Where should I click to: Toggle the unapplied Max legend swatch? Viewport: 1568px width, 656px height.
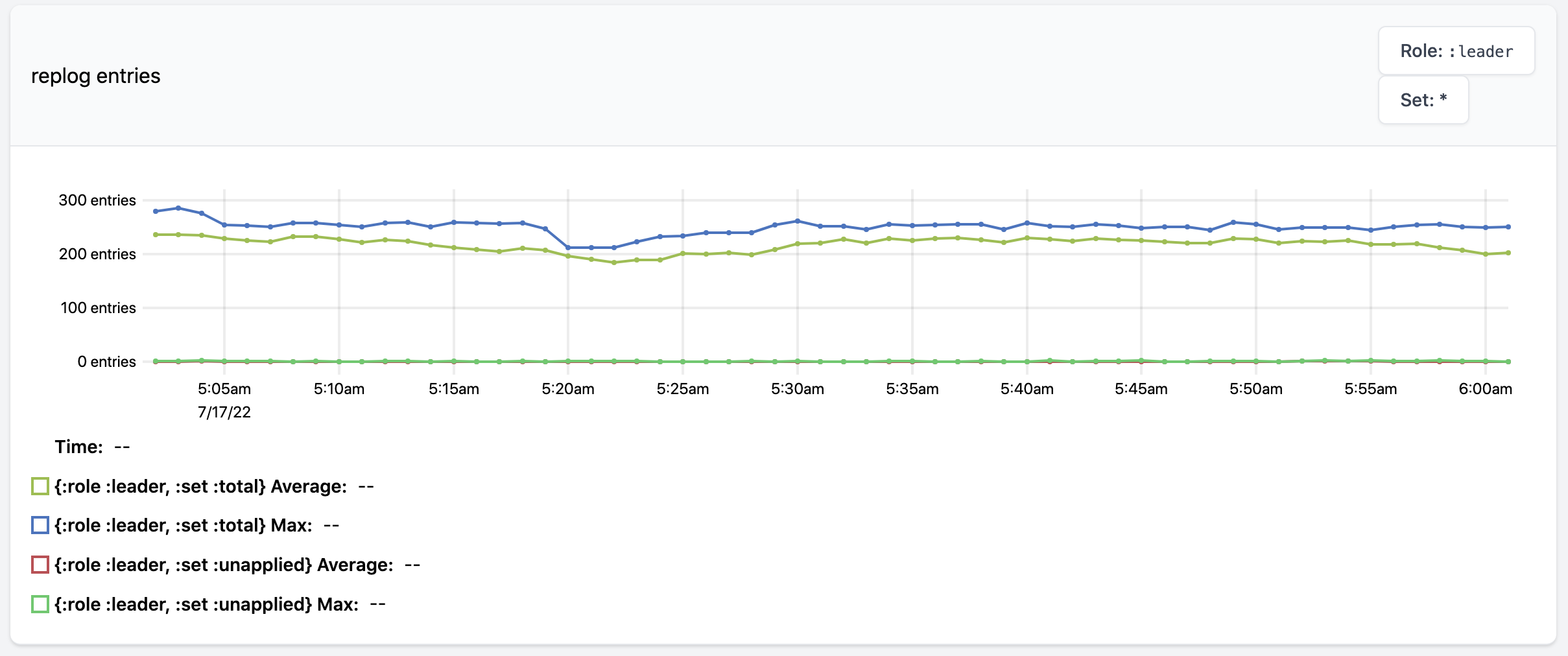[x=40, y=604]
